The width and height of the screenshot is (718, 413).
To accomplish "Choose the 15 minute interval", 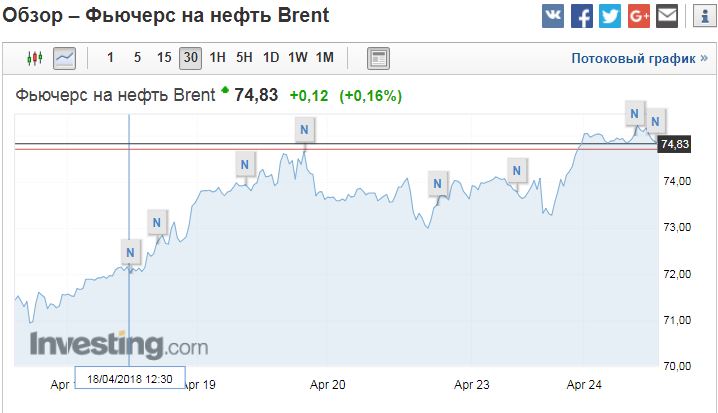I will (164, 58).
